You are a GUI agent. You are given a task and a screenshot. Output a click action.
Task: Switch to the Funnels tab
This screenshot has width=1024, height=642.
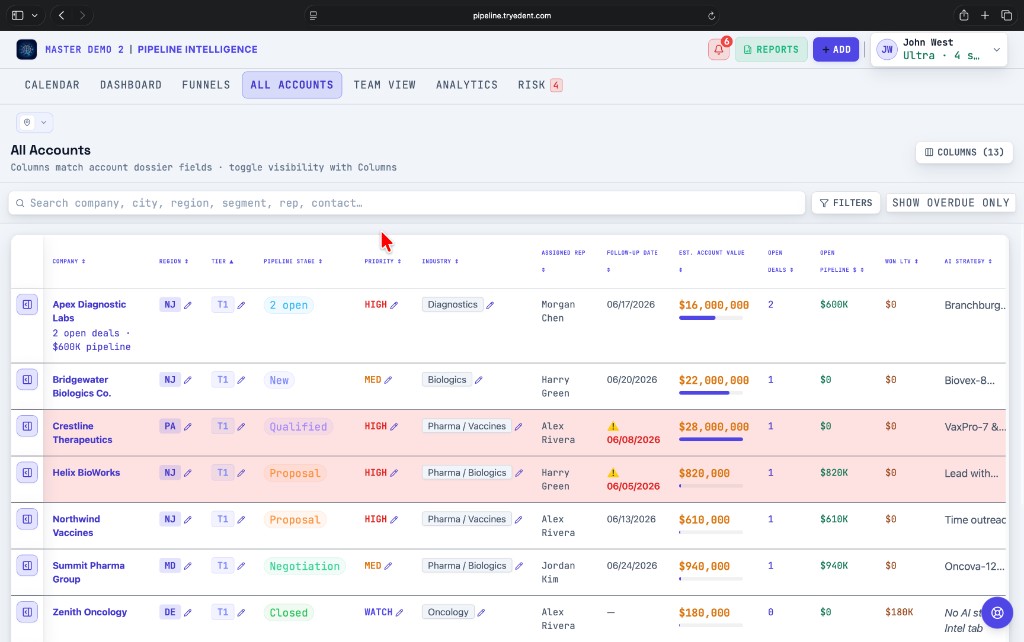[206, 85]
